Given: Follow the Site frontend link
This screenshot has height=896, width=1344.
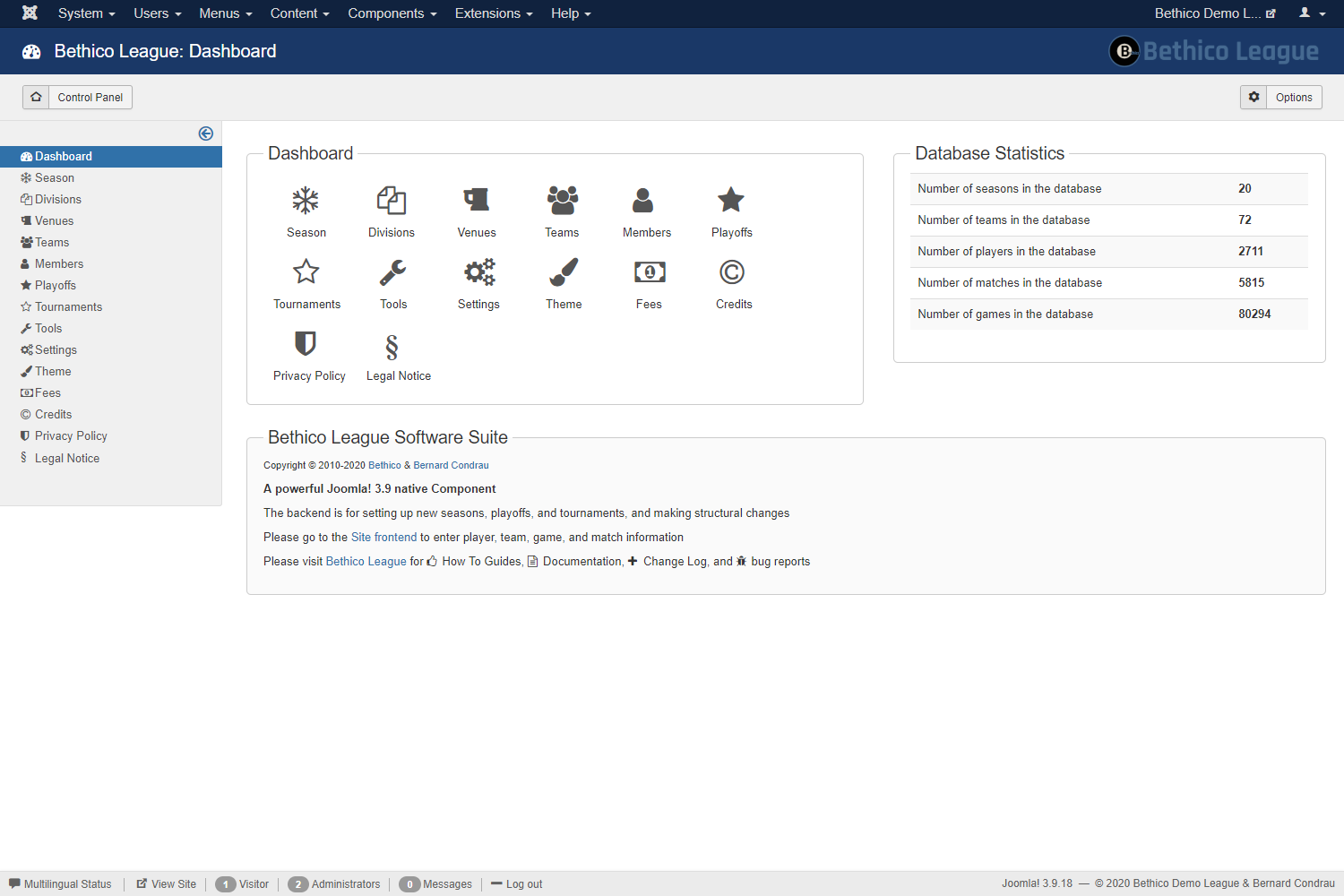Looking at the screenshot, I should 383,538.
